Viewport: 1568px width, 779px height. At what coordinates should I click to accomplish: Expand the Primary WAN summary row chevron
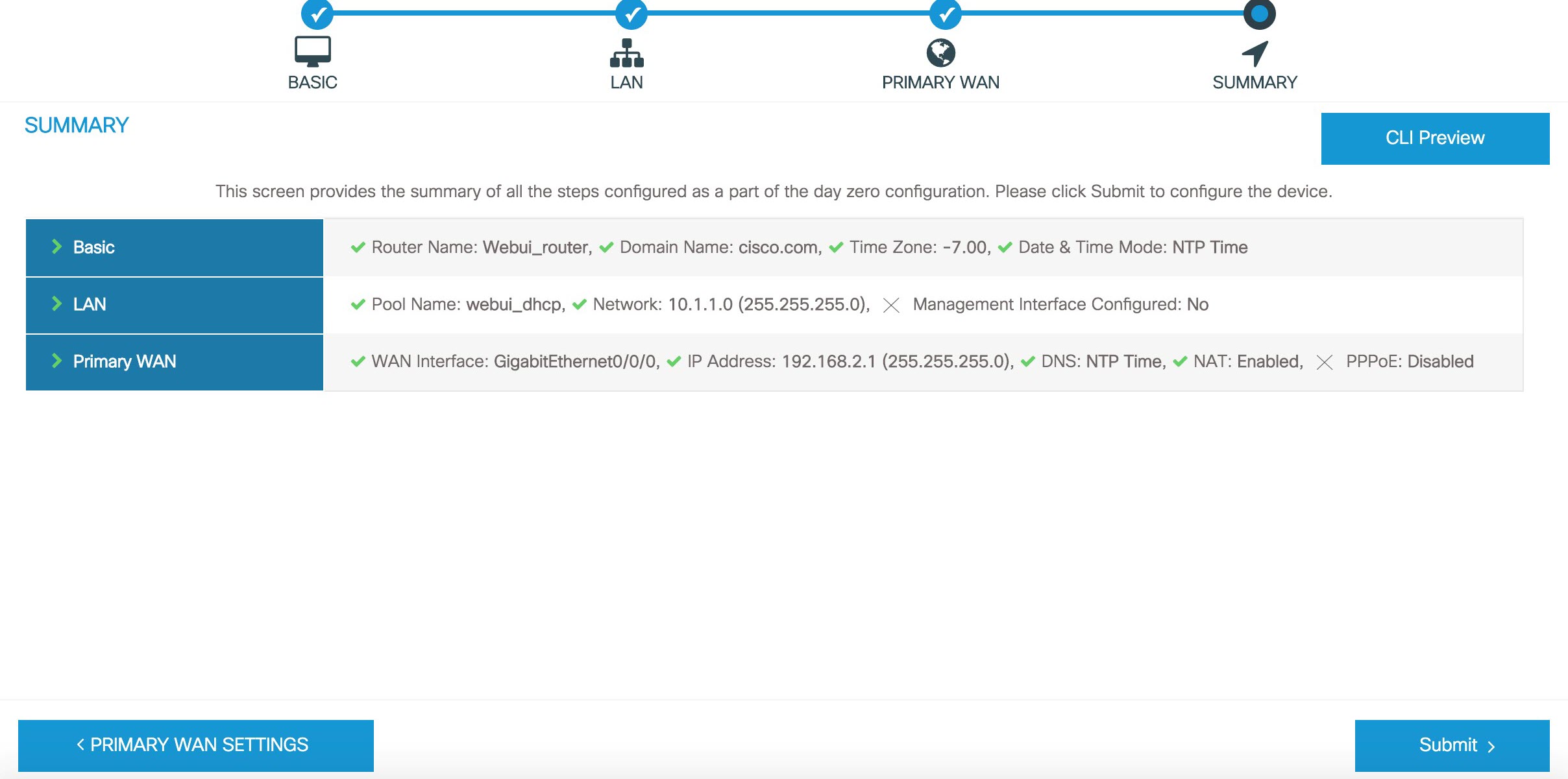(x=56, y=361)
